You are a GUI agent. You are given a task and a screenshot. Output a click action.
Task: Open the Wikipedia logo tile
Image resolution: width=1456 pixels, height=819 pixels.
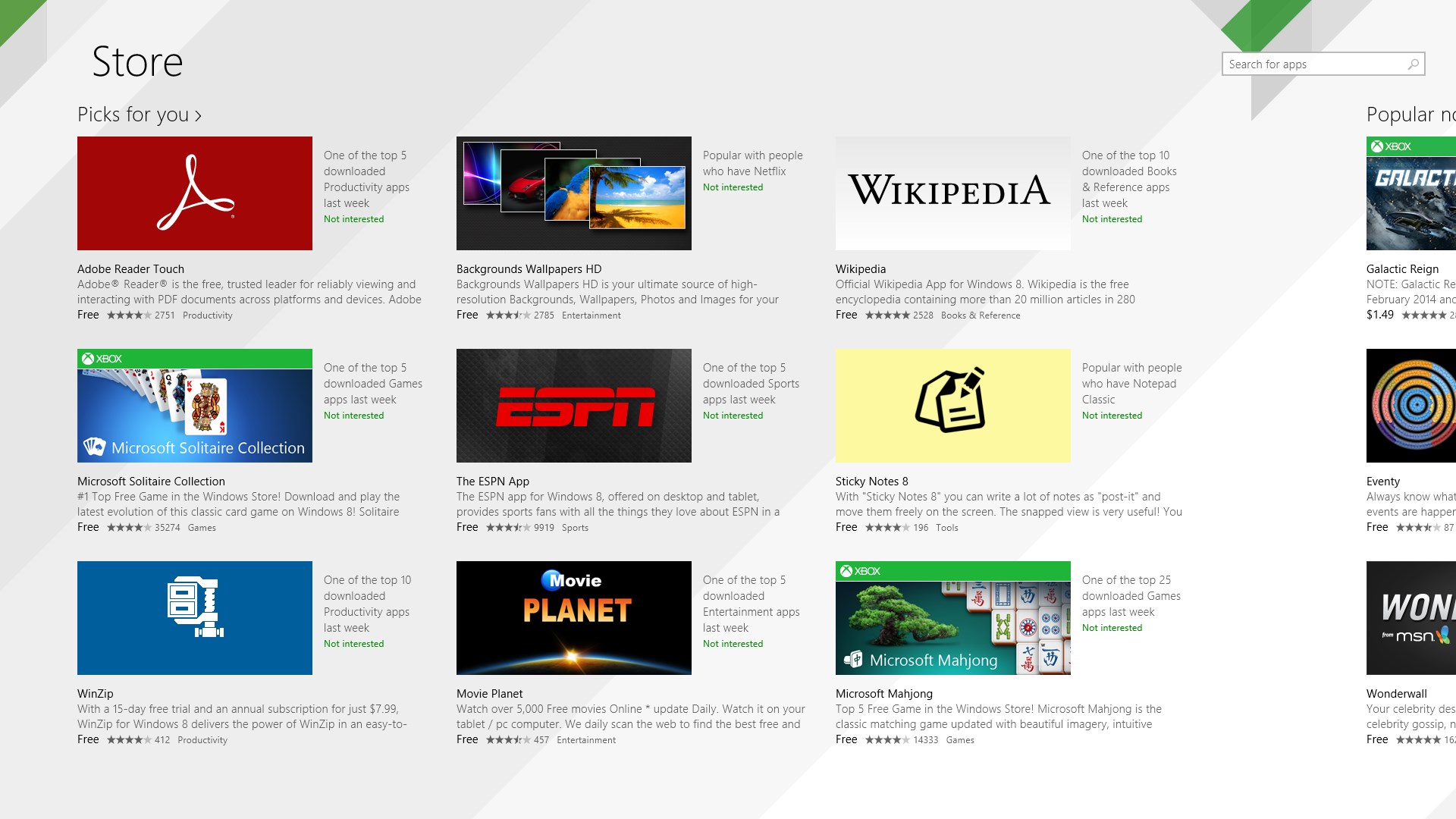(953, 193)
